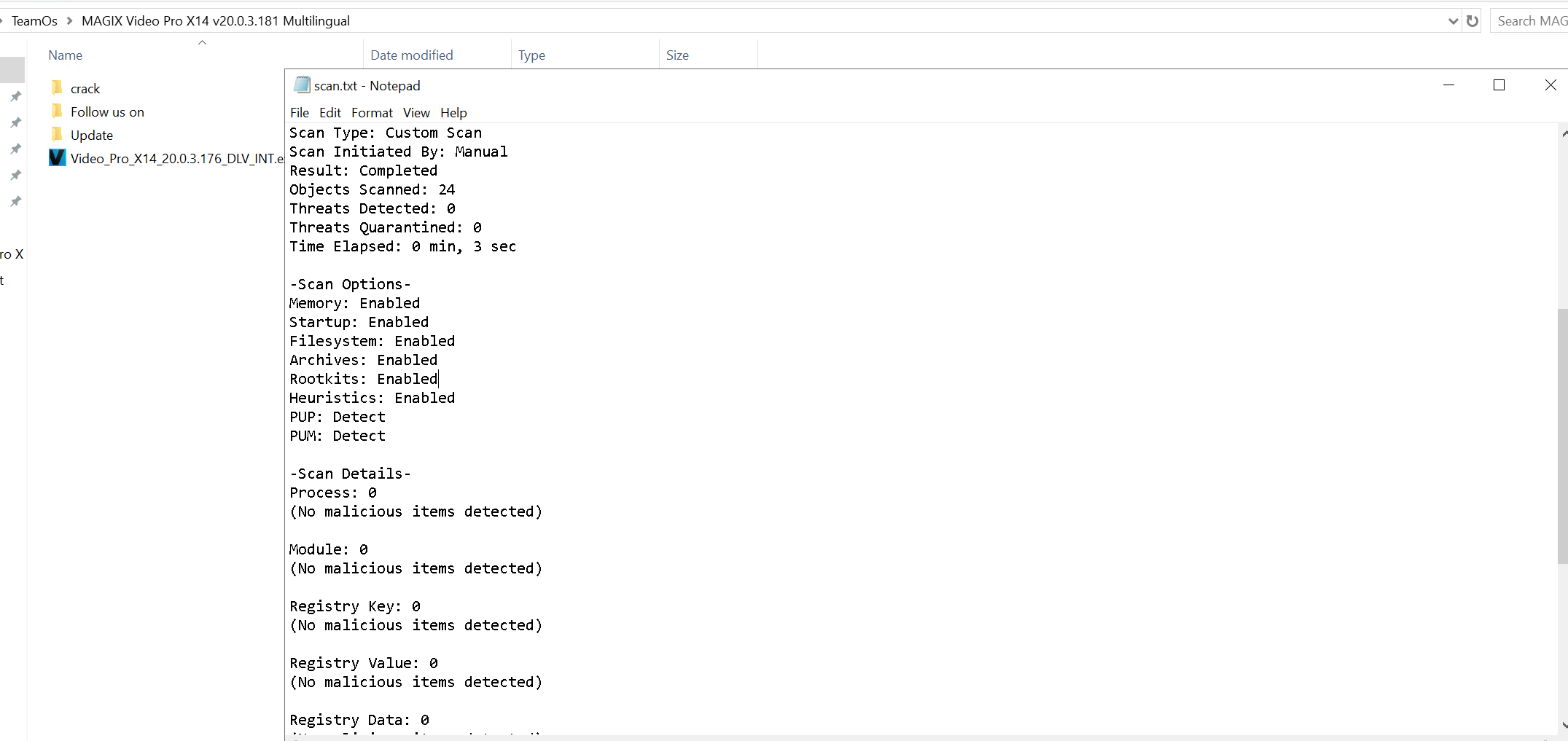The image size is (1568, 741).
Task: Click the 'Startup: Enabled' line
Action: coord(359,322)
